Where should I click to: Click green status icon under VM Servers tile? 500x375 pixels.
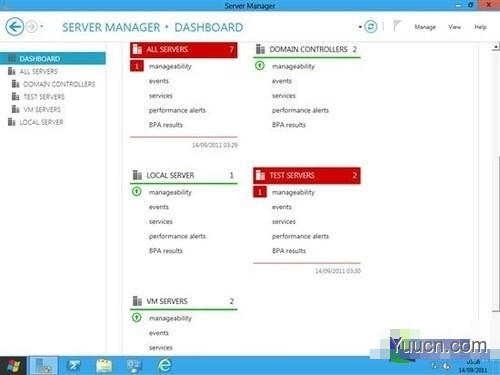(137, 317)
